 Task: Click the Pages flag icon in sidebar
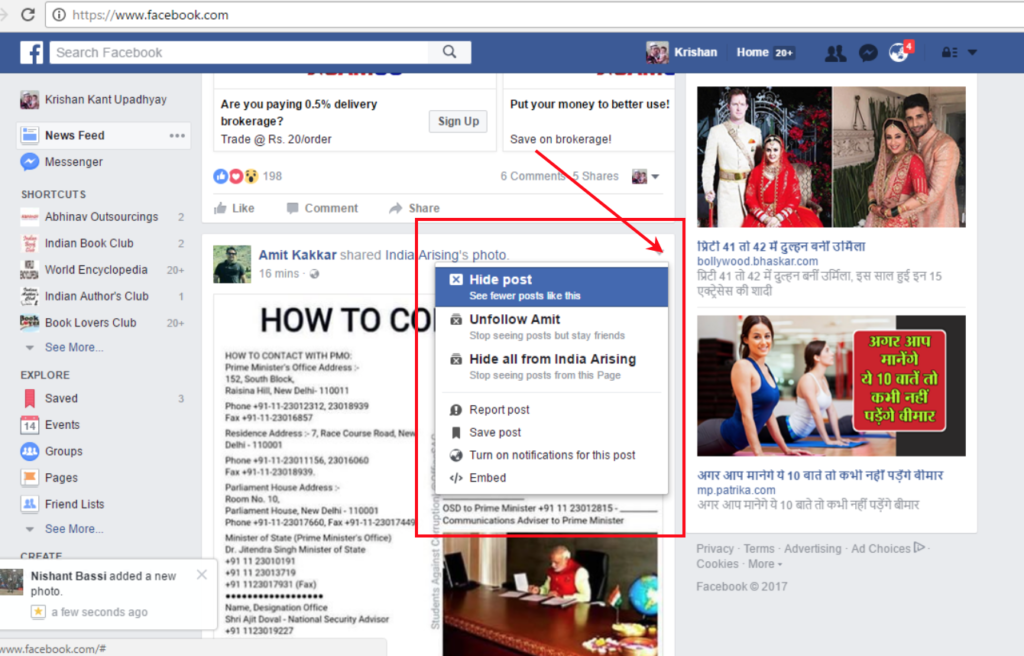click(x=31, y=477)
